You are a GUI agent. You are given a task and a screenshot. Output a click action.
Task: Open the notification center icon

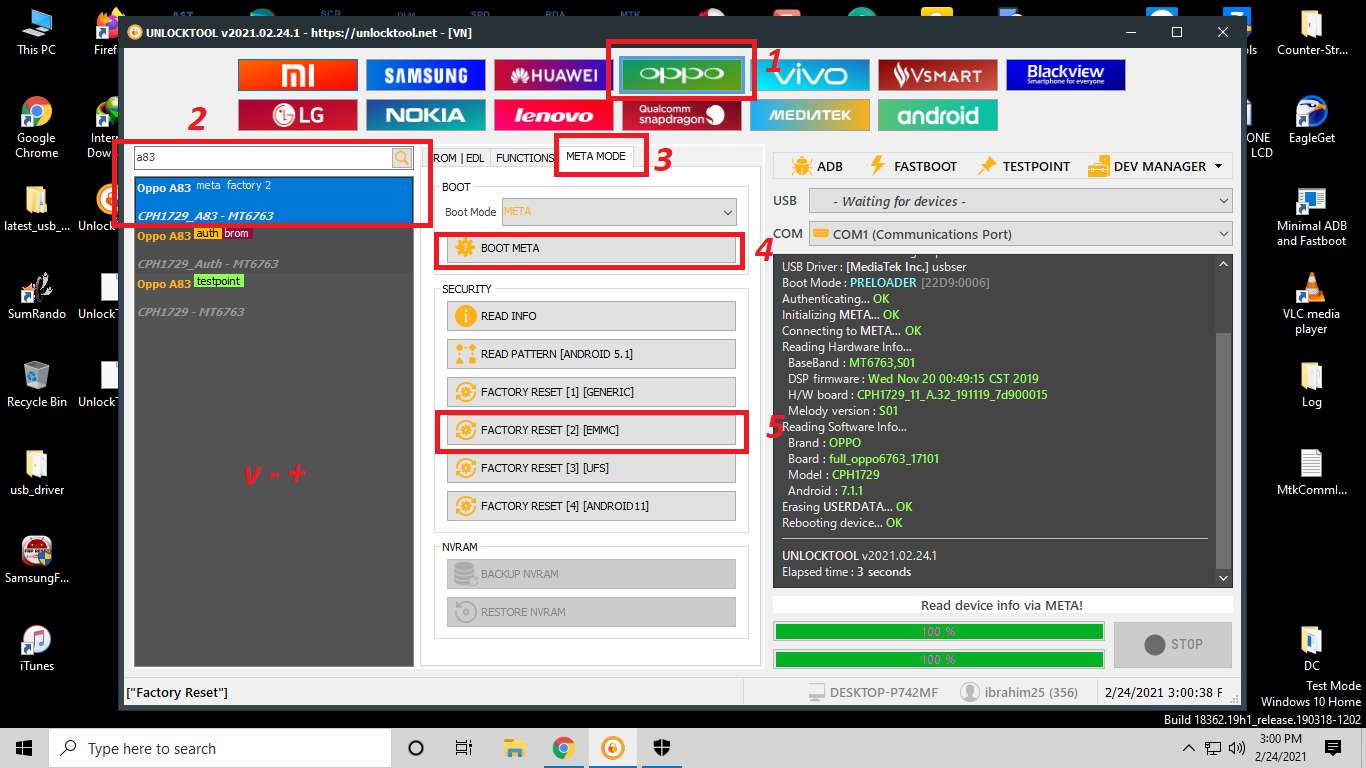(1332, 748)
